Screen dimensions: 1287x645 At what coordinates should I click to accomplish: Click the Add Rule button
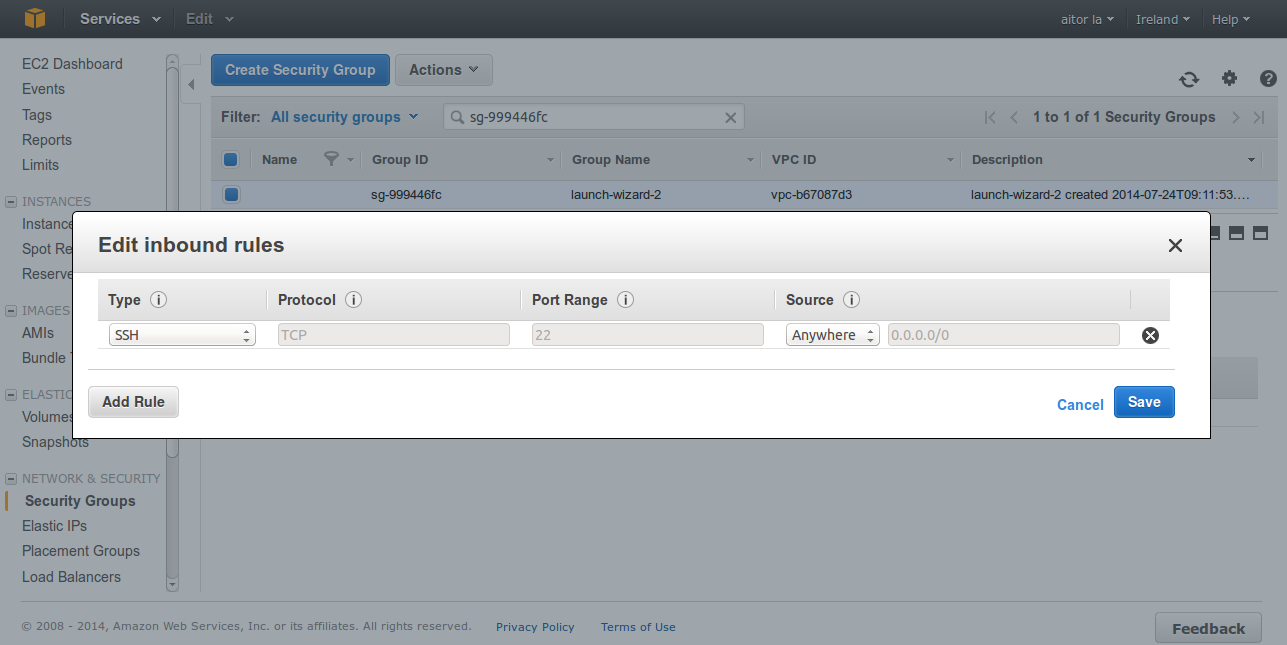point(133,402)
